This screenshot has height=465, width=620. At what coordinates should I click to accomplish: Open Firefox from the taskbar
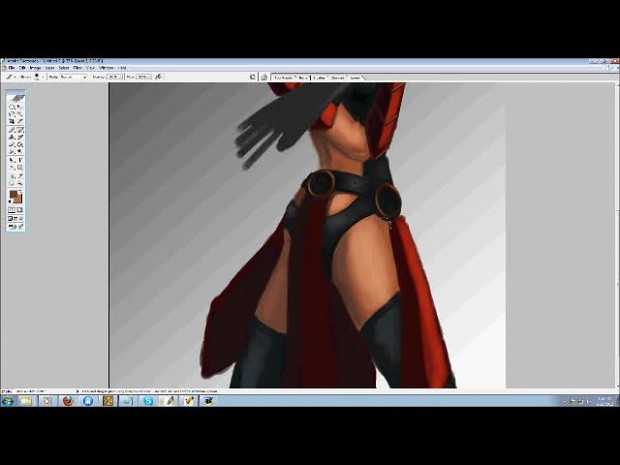click(67, 400)
